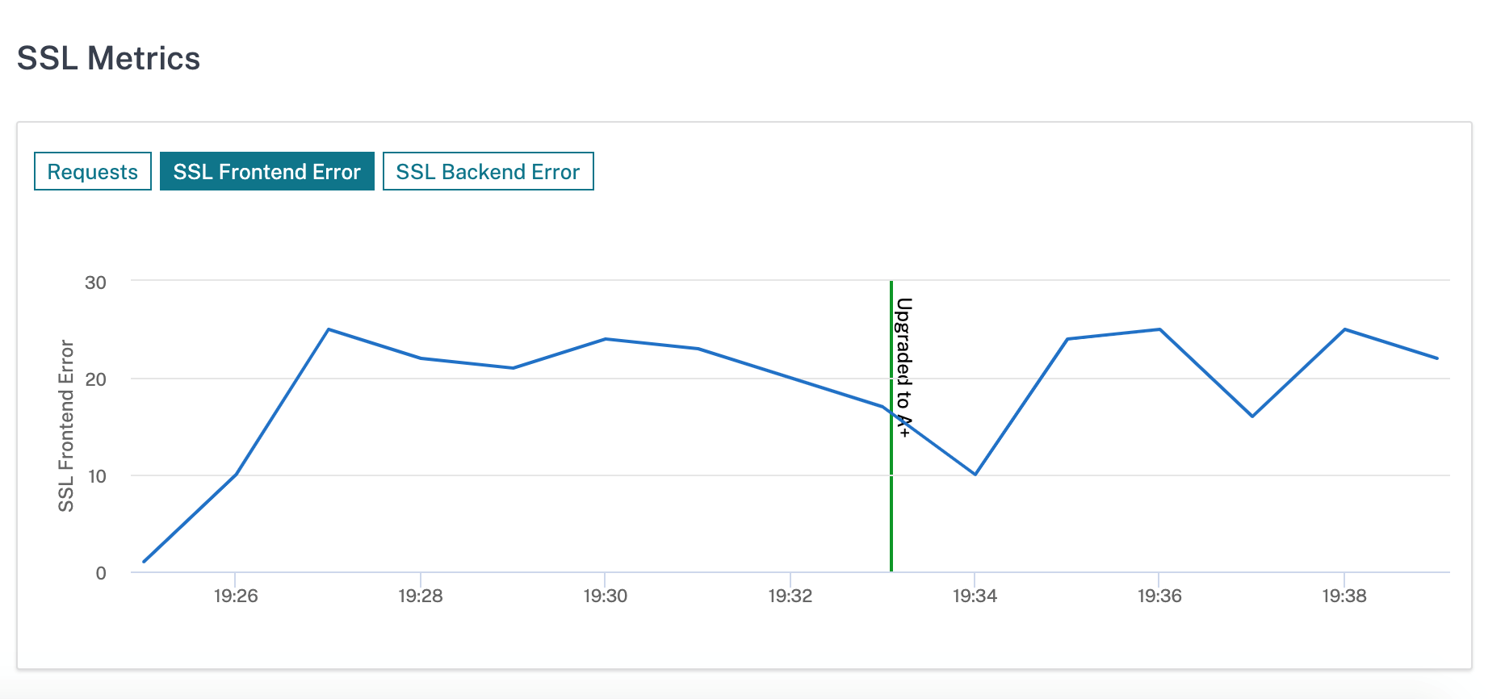Select the SSL Frontend Error tab

coord(267,171)
